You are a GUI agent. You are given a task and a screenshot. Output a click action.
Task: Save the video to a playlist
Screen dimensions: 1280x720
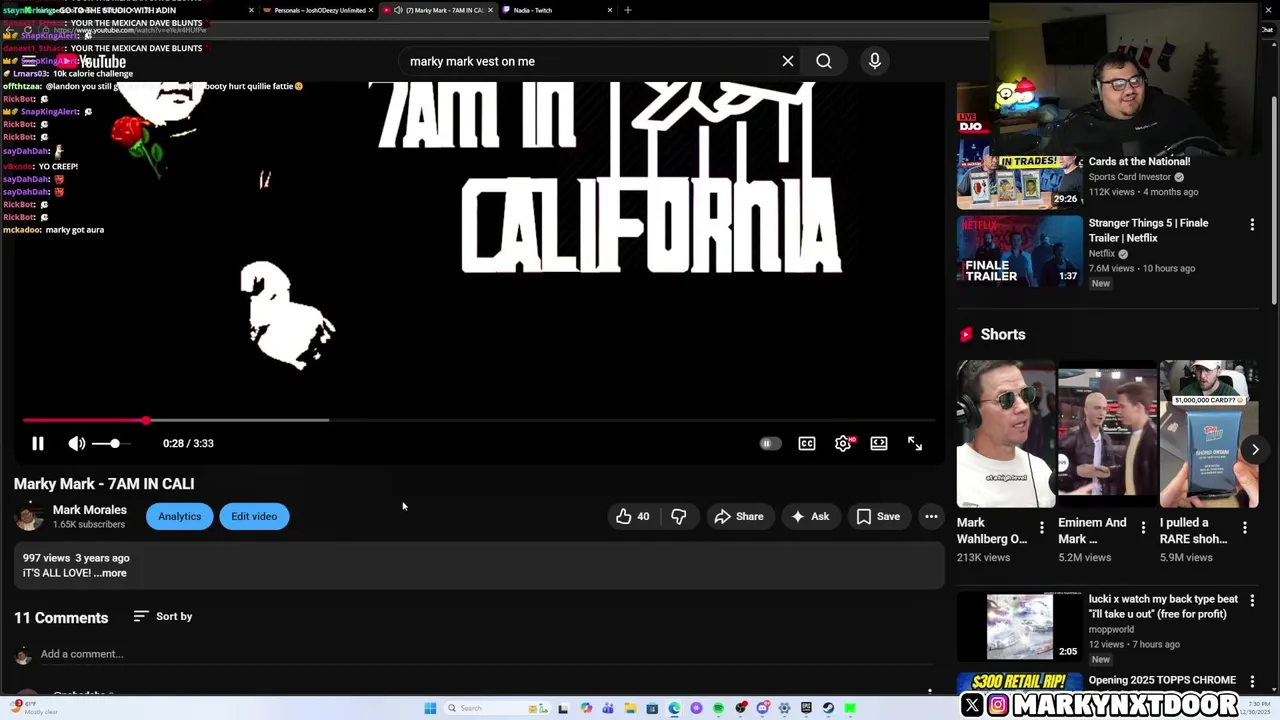tap(878, 516)
